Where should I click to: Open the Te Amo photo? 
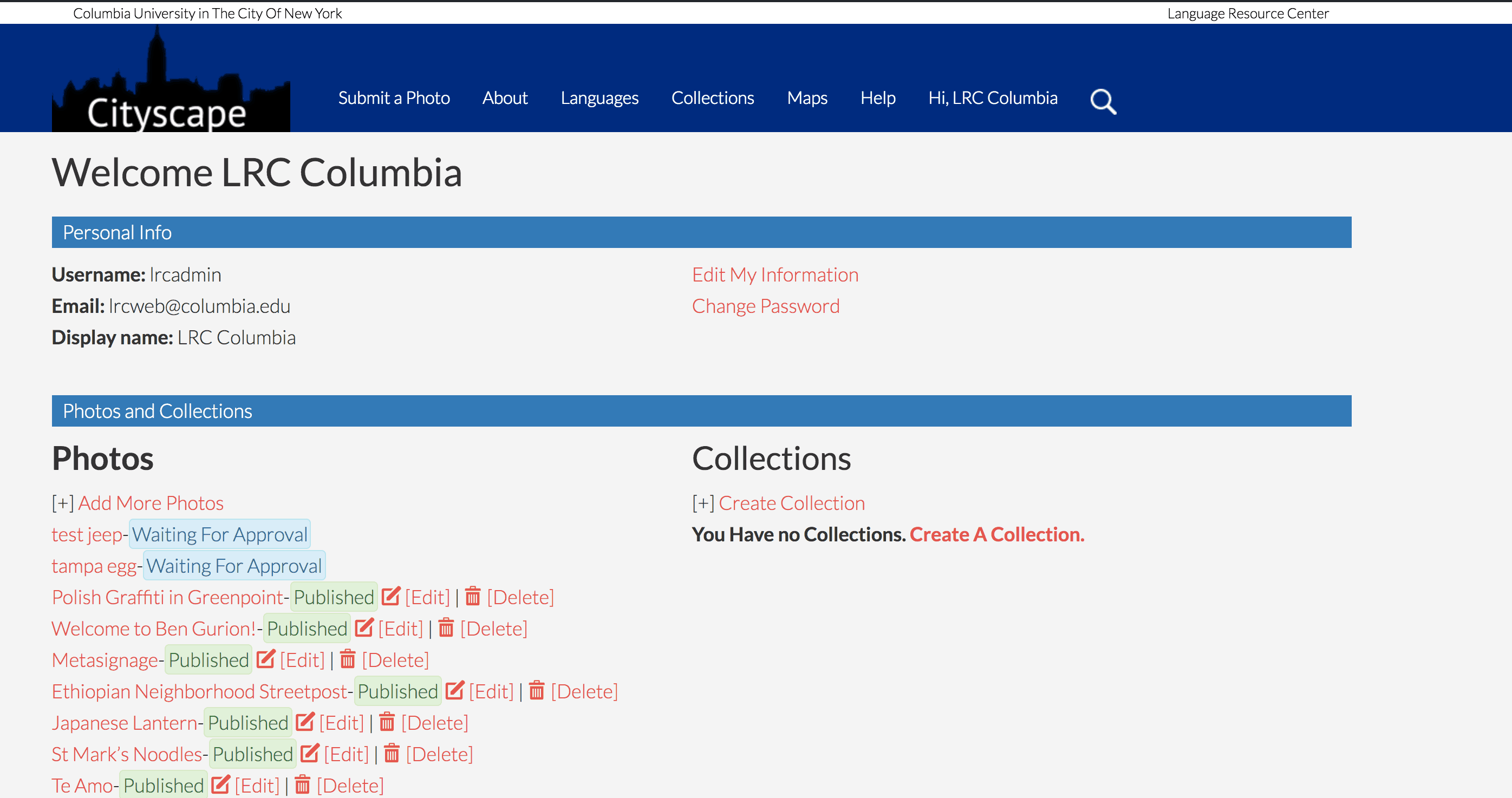pyautogui.click(x=82, y=786)
